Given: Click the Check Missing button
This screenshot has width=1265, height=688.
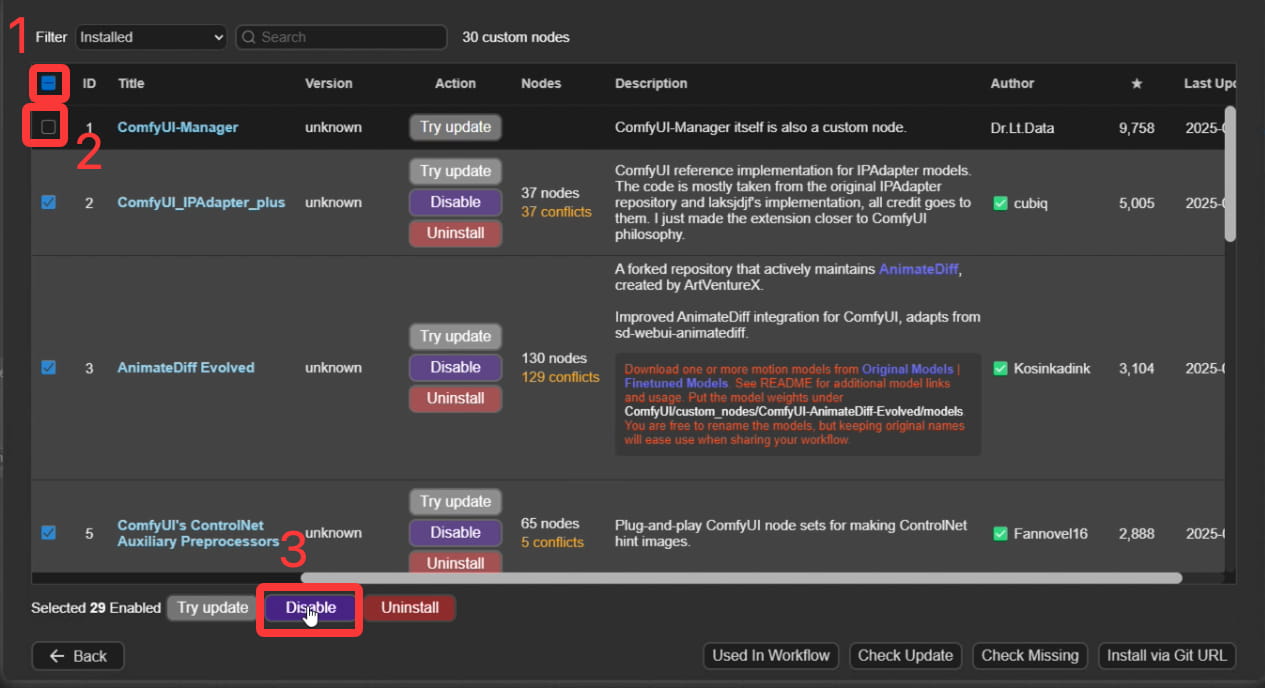Looking at the screenshot, I should (1029, 656).
